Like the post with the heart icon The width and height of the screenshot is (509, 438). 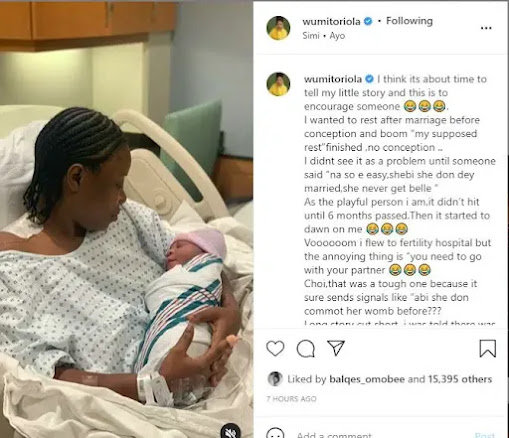[275, 348]
